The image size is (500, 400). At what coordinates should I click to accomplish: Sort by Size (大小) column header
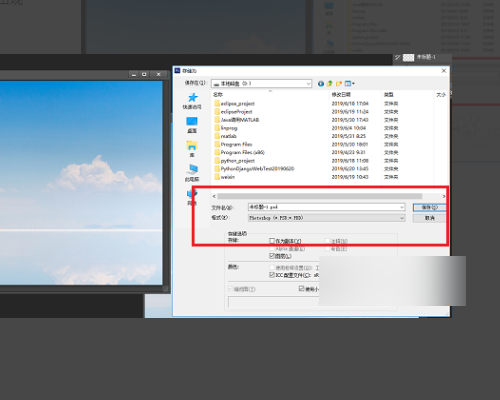pyautogui.click(x=441, y=95)
